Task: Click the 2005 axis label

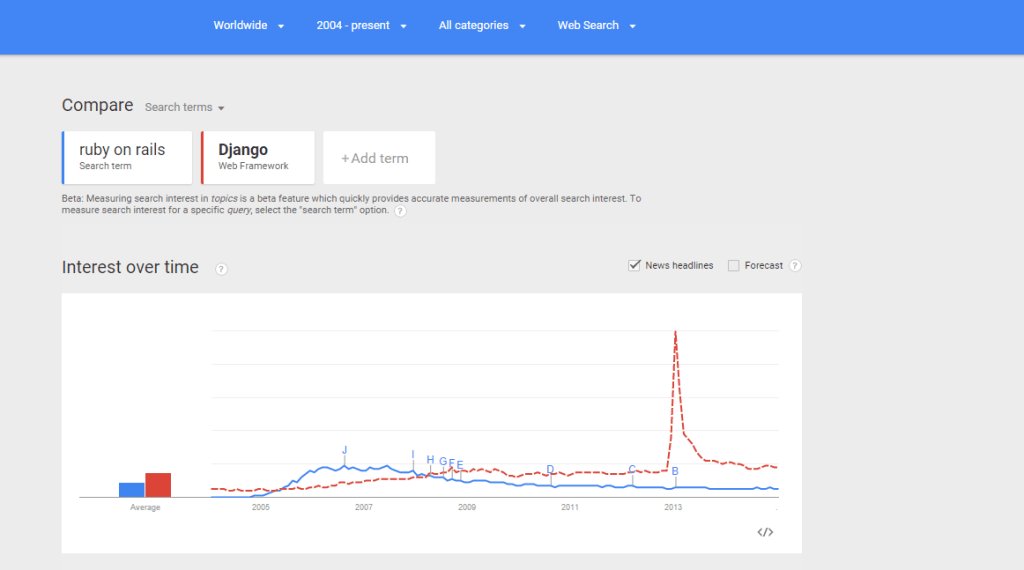Action: pos(261,507)
